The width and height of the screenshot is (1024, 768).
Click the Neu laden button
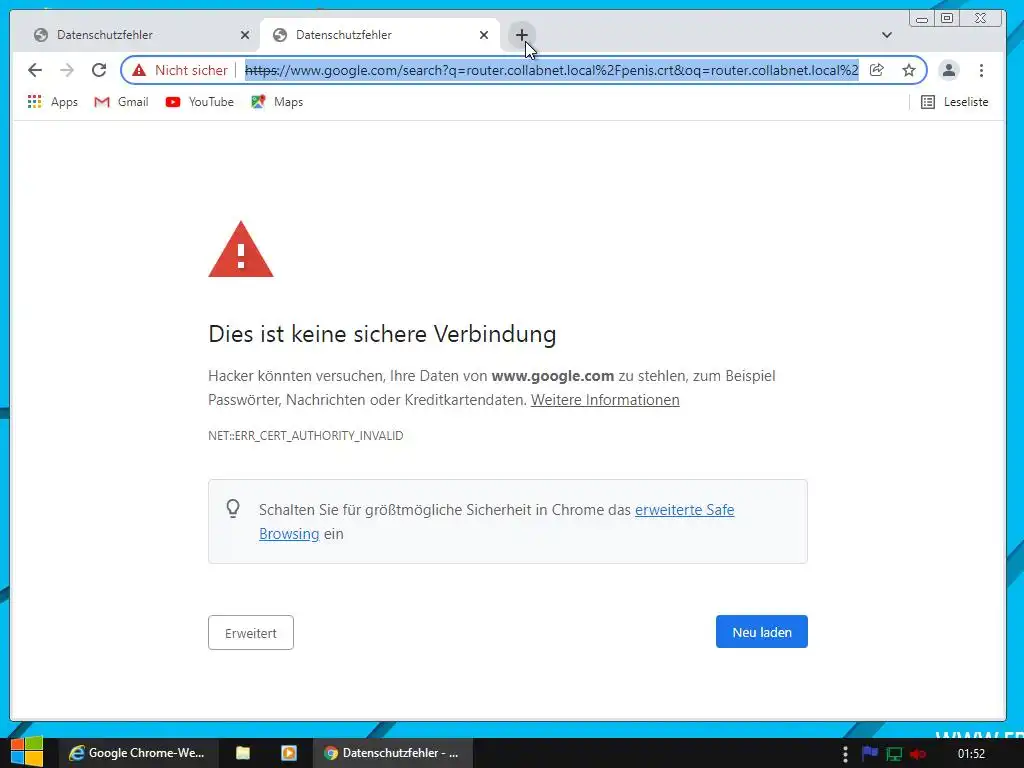pyautogui.click(x=761, y=632)
